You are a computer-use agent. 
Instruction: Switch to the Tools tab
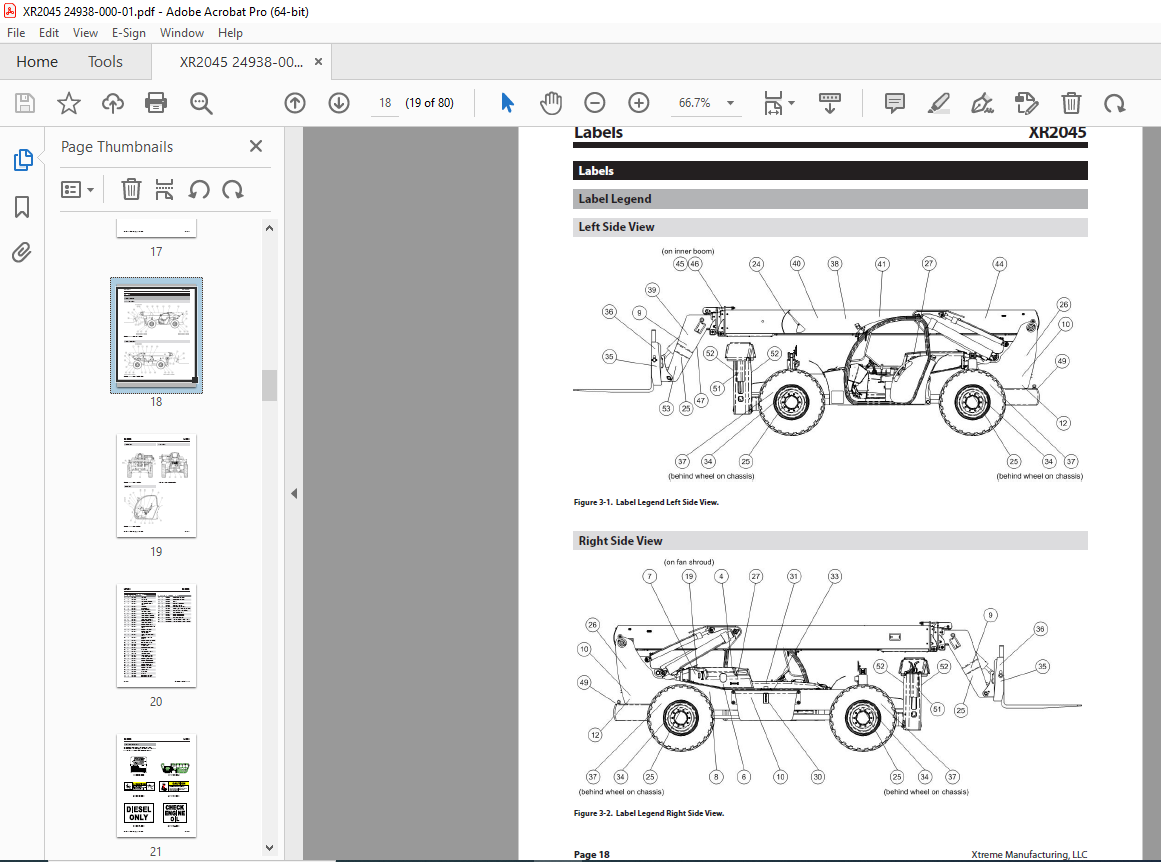tap(105, 61)
